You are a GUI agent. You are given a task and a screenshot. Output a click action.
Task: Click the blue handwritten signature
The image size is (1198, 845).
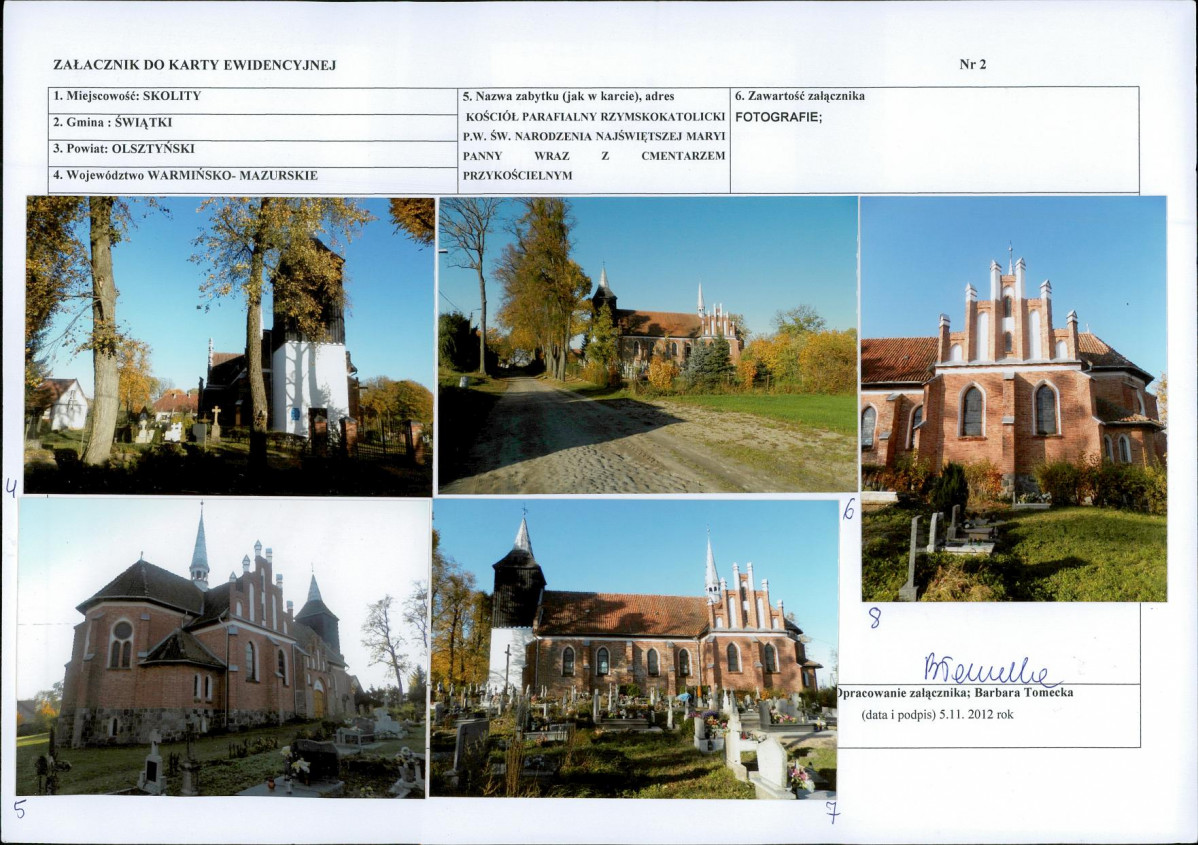(x=991, y=670)
